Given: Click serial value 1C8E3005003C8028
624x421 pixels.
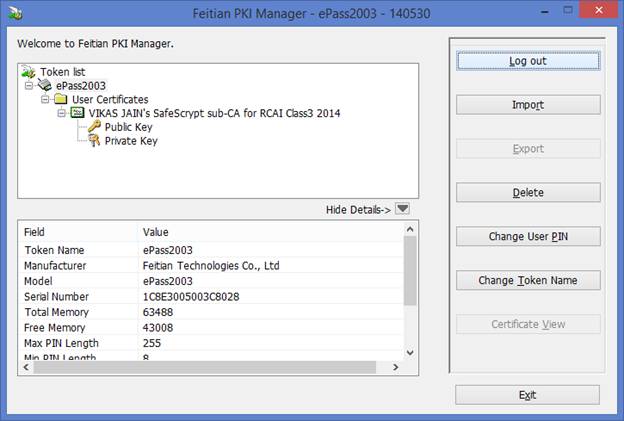Looking at the screenshot, I should pyautogui.click(x=191, y=297).
